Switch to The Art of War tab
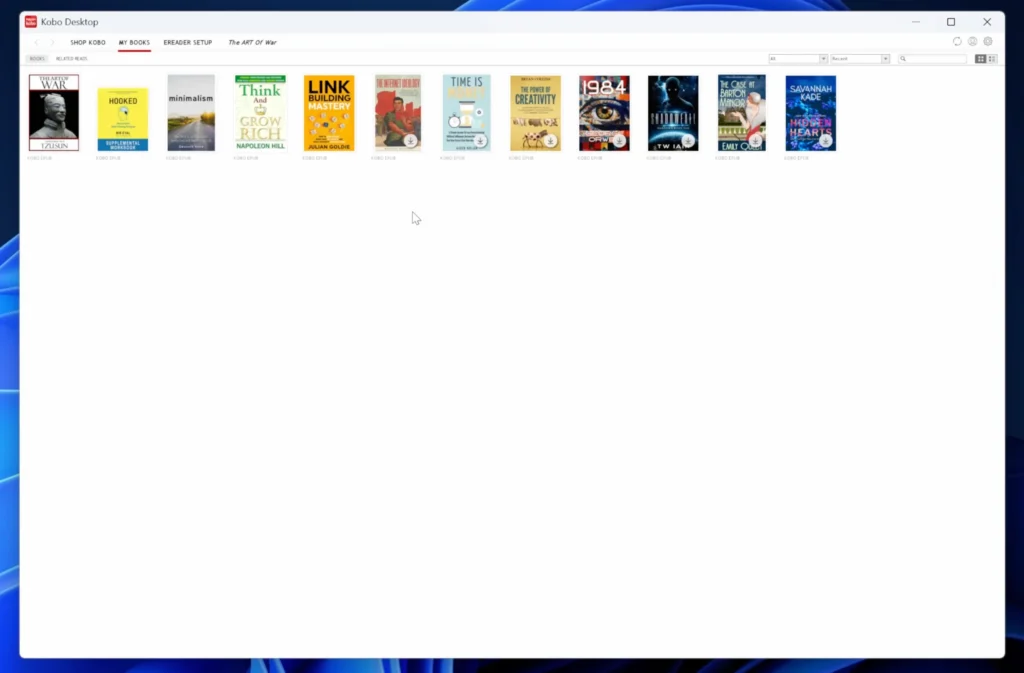Image resolution: width=1024 pixels, height=673 pixels. (252, 42)
